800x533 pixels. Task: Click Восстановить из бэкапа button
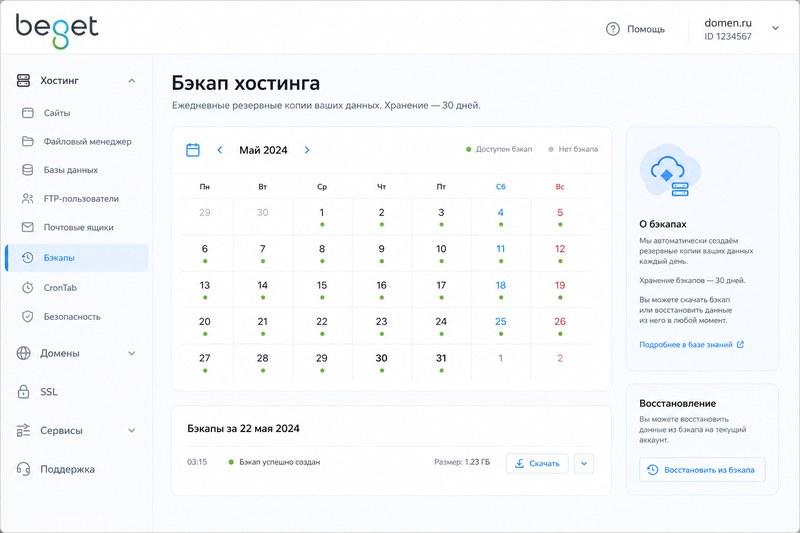coord(702,470)
